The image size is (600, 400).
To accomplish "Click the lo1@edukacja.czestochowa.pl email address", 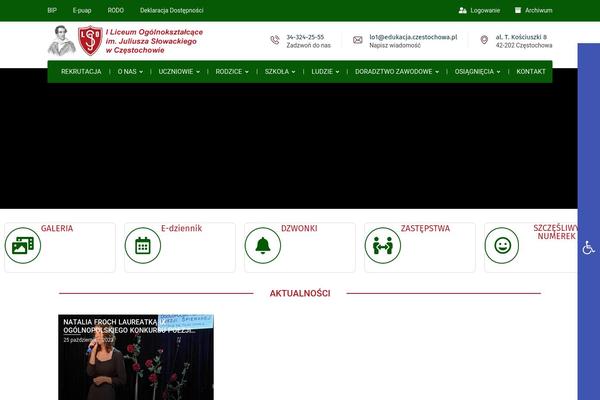I will (x=413, y=37).
